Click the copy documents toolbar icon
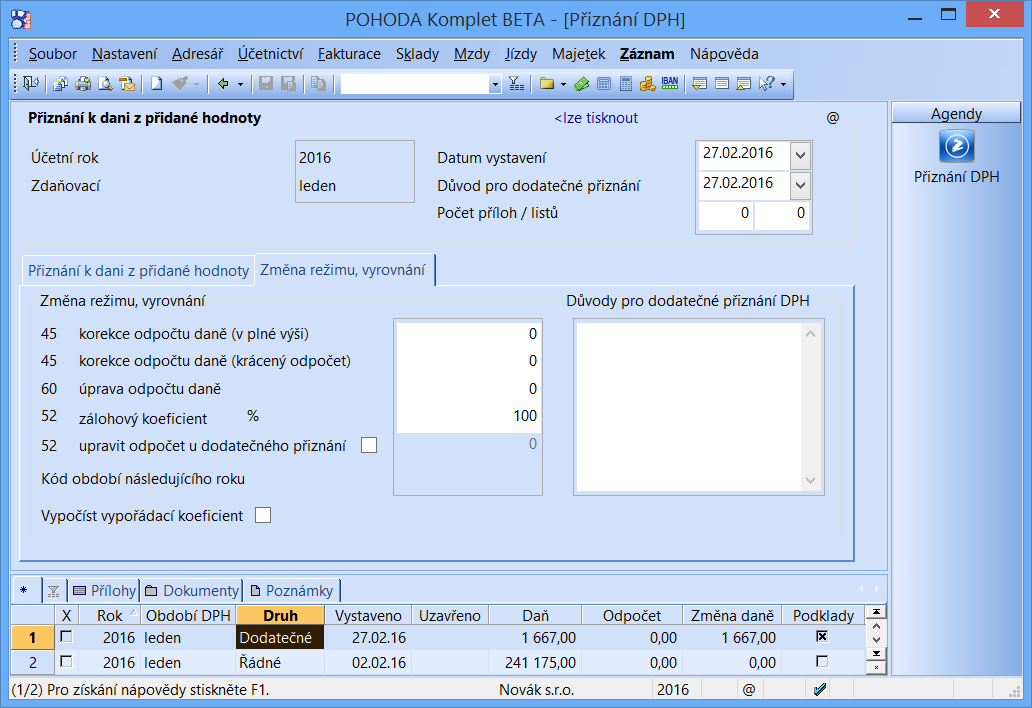The image size is (1032, 708). click(61, 84)
